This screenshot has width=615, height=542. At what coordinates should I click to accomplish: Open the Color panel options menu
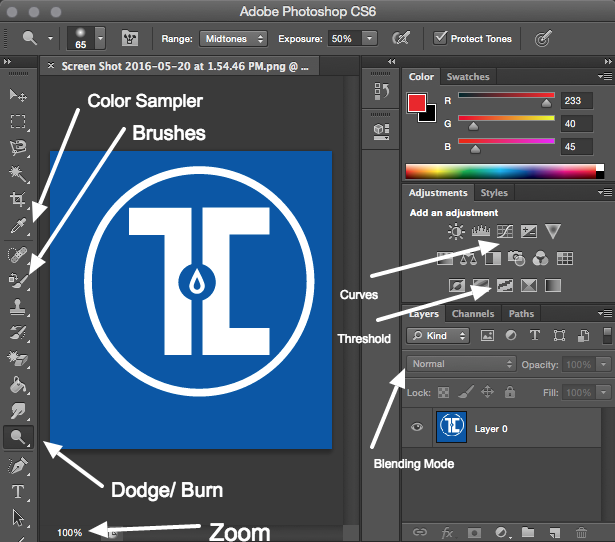(x=605, y=76)
